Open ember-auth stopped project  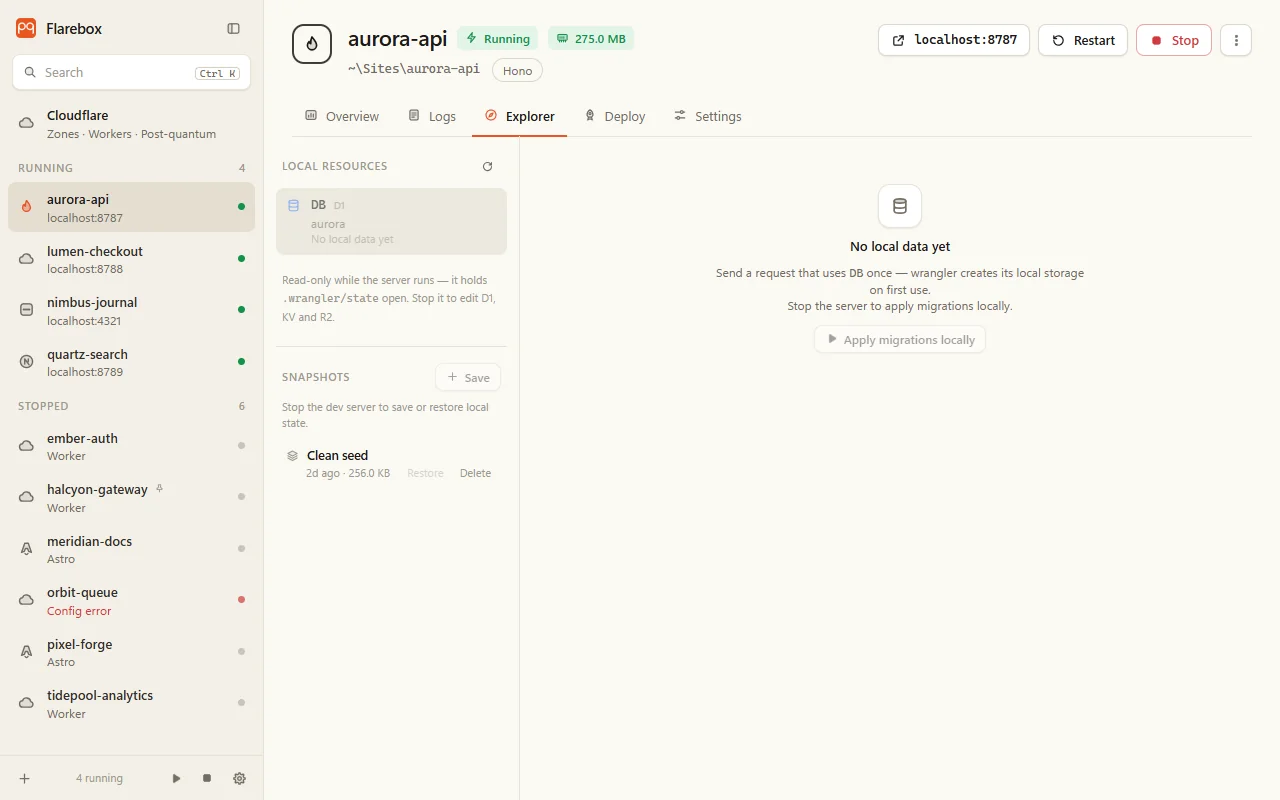tap(131, 446)
